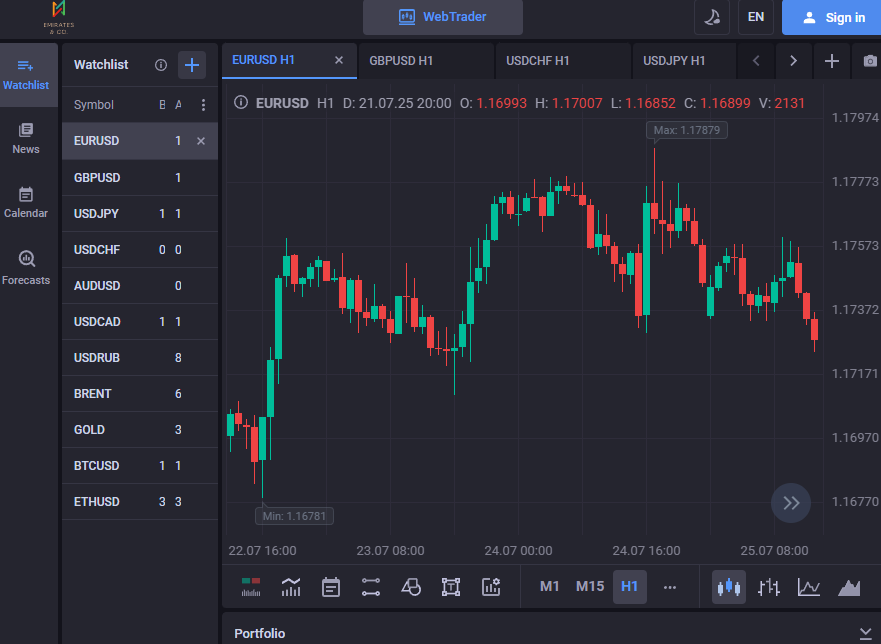881x644 pixels.
Task: Open the shapes drawing tool
Action: (x=411, y=587)
